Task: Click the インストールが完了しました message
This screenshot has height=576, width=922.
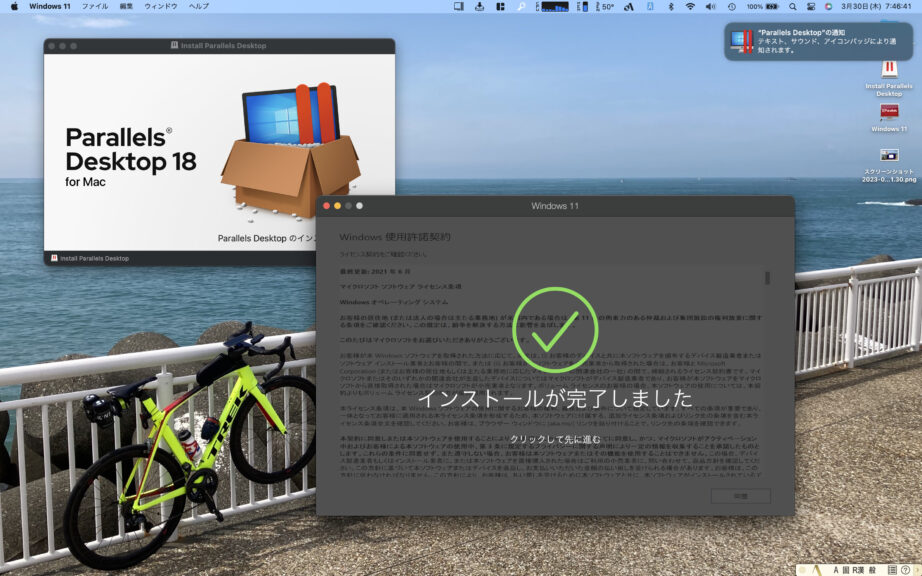Action: [x=555, y=398]
